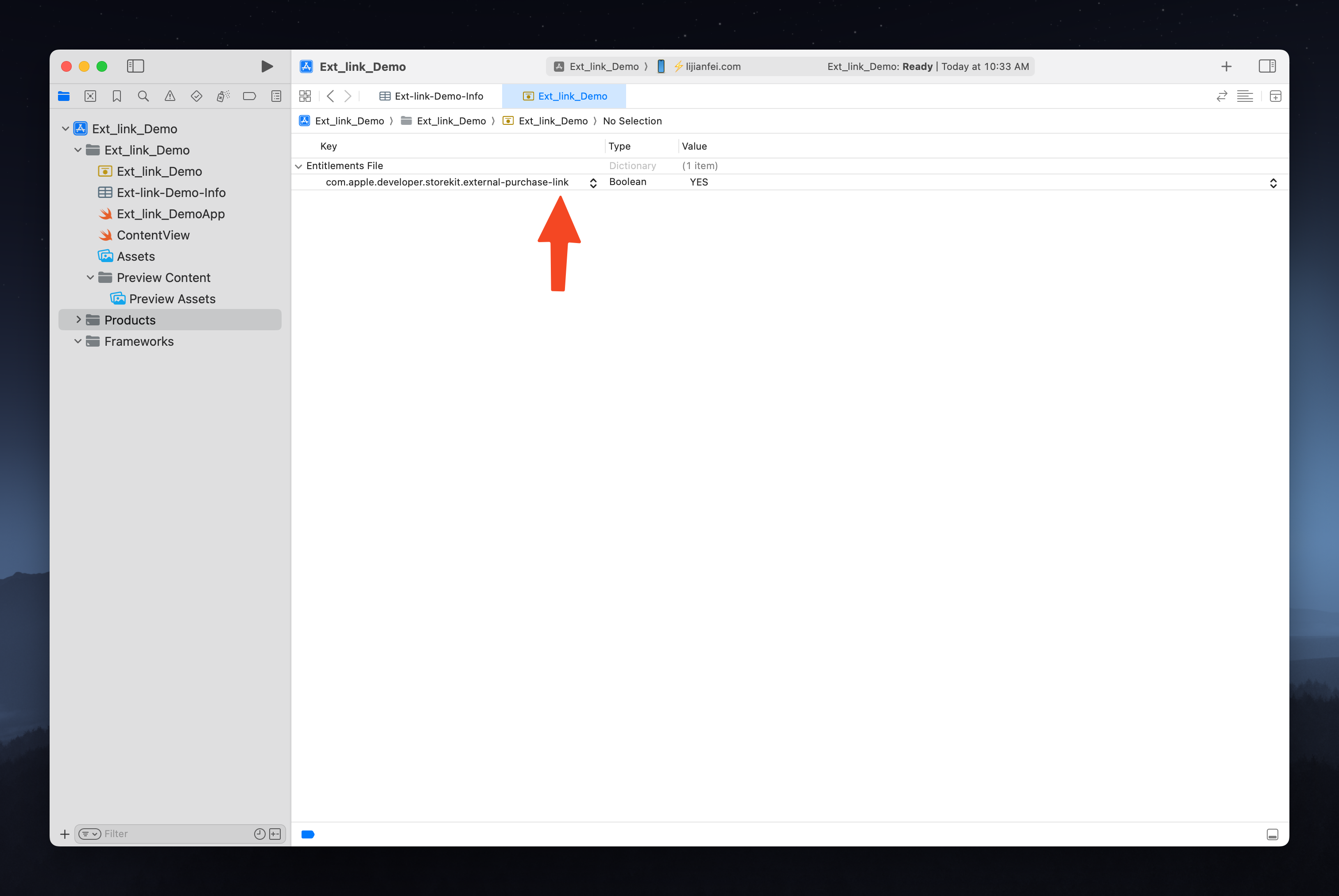
Task: Open the Bookmark navigator icon
Action: click(x=116, y=96)
